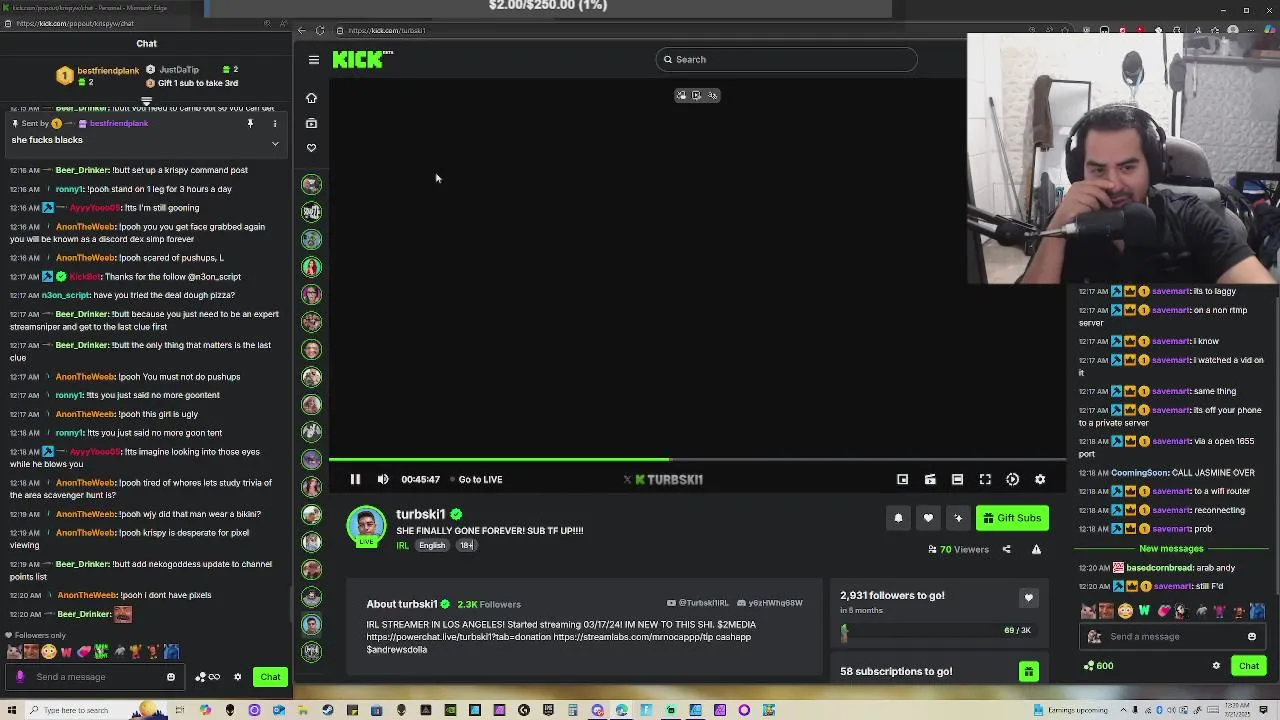Click the IRL category link
1280x720 pixels.
402,545
